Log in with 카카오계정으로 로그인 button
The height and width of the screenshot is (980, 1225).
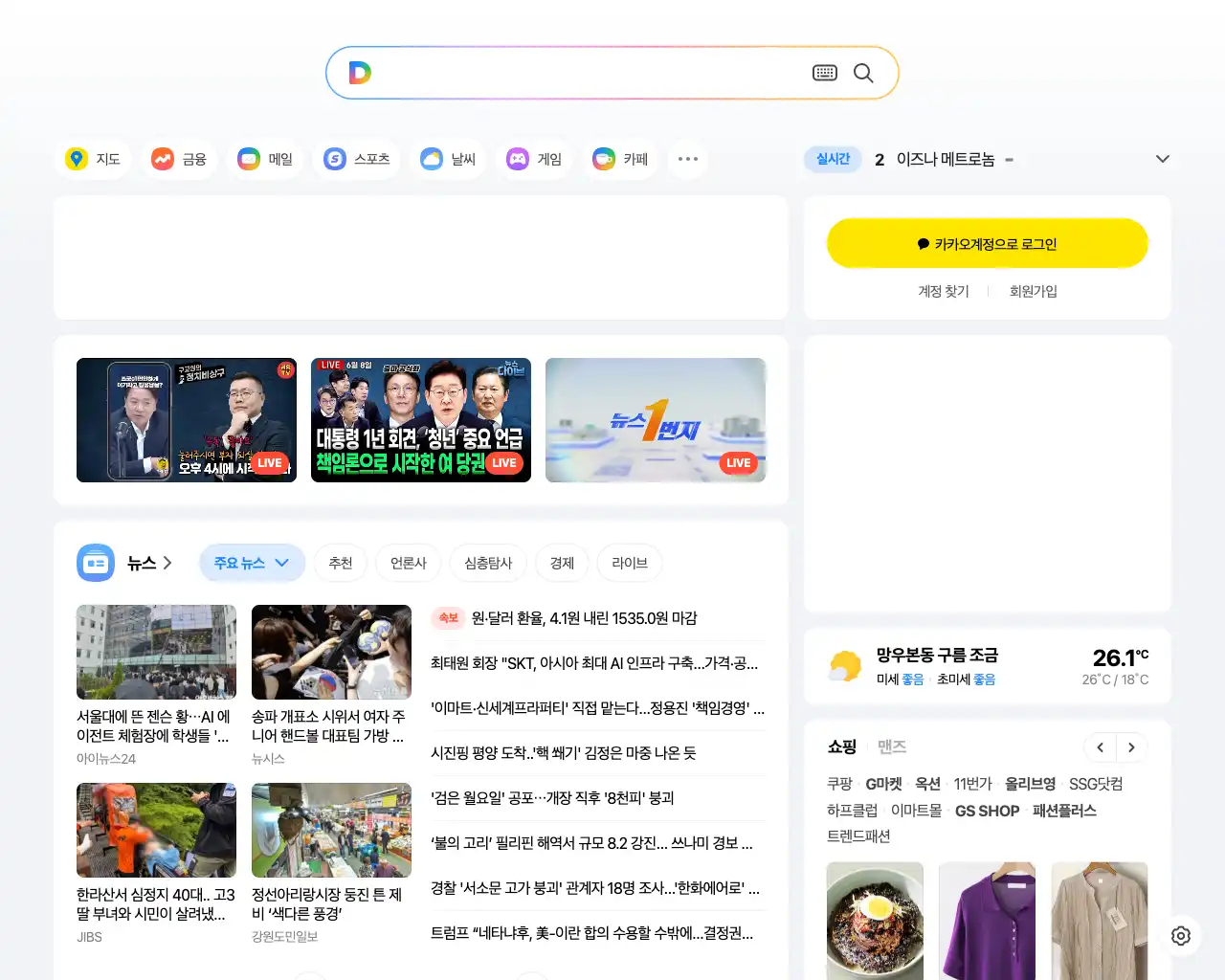point(987,244)
